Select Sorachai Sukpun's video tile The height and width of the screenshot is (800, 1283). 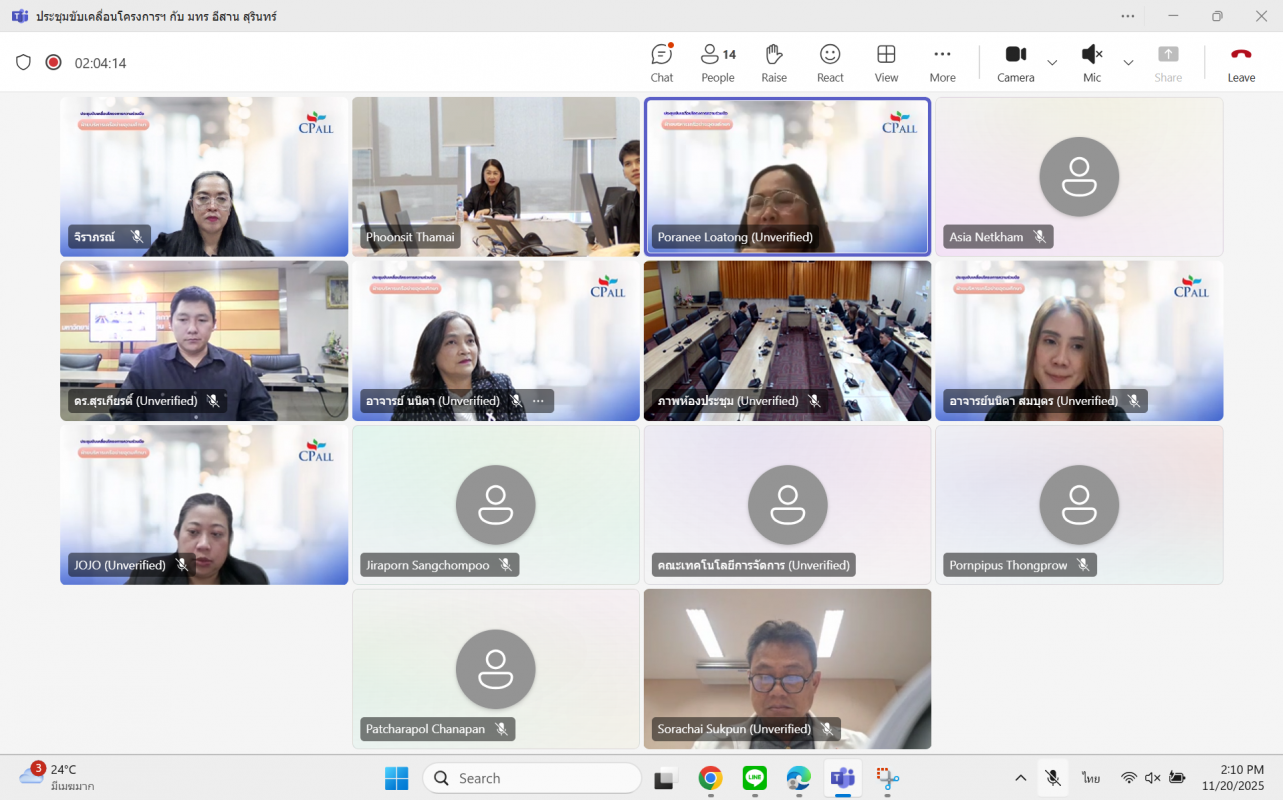(787, 660)
